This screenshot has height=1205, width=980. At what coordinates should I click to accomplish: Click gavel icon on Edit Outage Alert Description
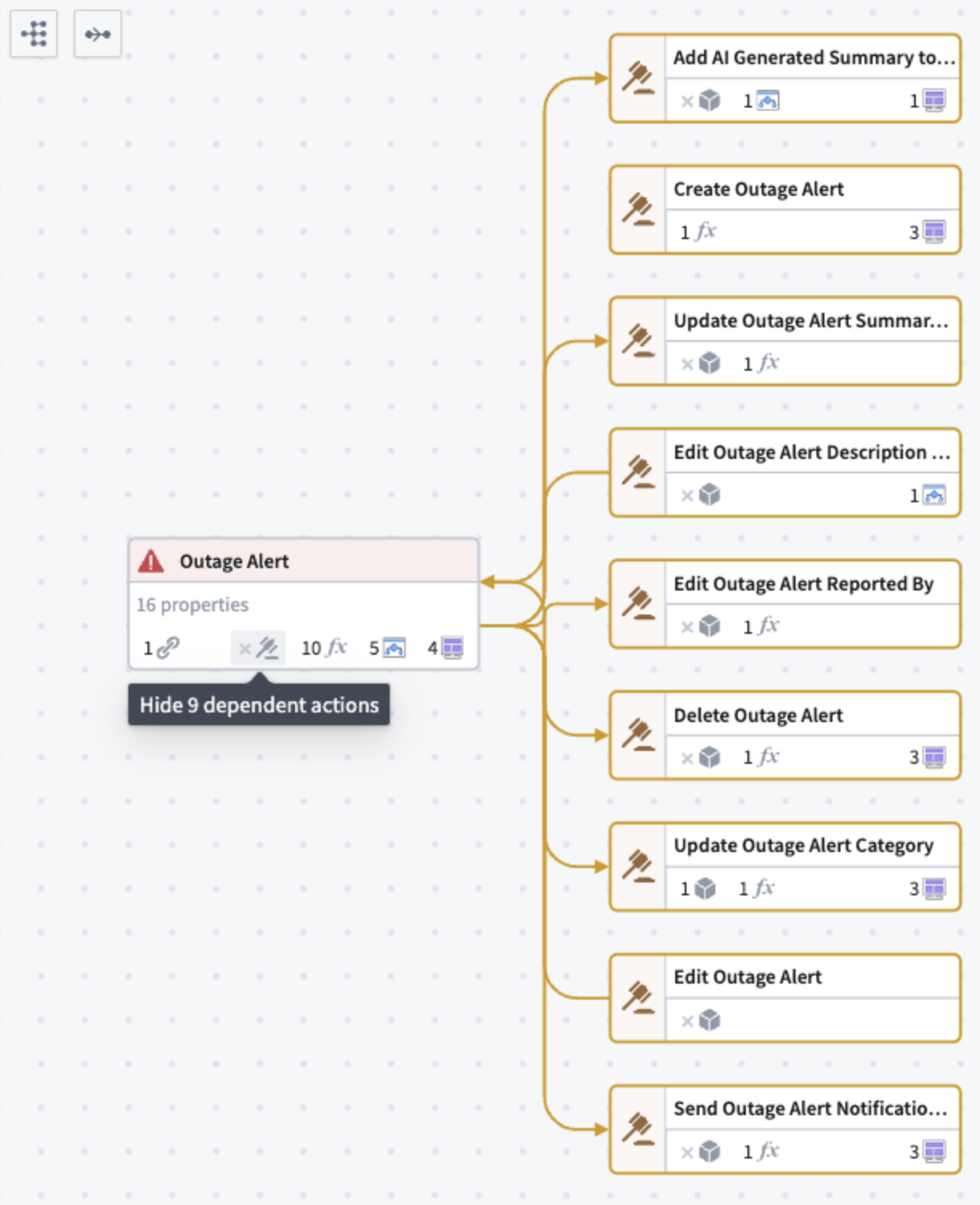(638, 473)
